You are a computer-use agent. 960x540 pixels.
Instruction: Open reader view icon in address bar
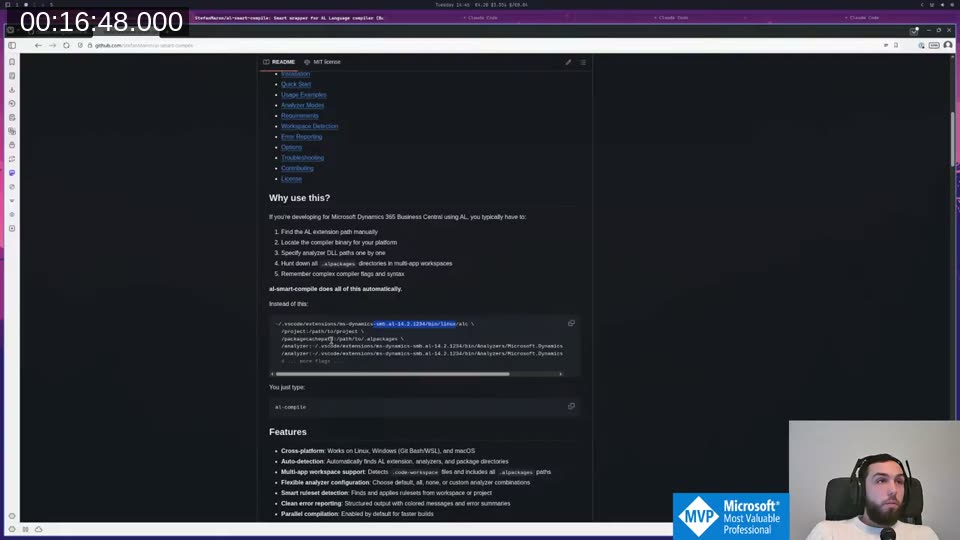(x=886, y=45)
